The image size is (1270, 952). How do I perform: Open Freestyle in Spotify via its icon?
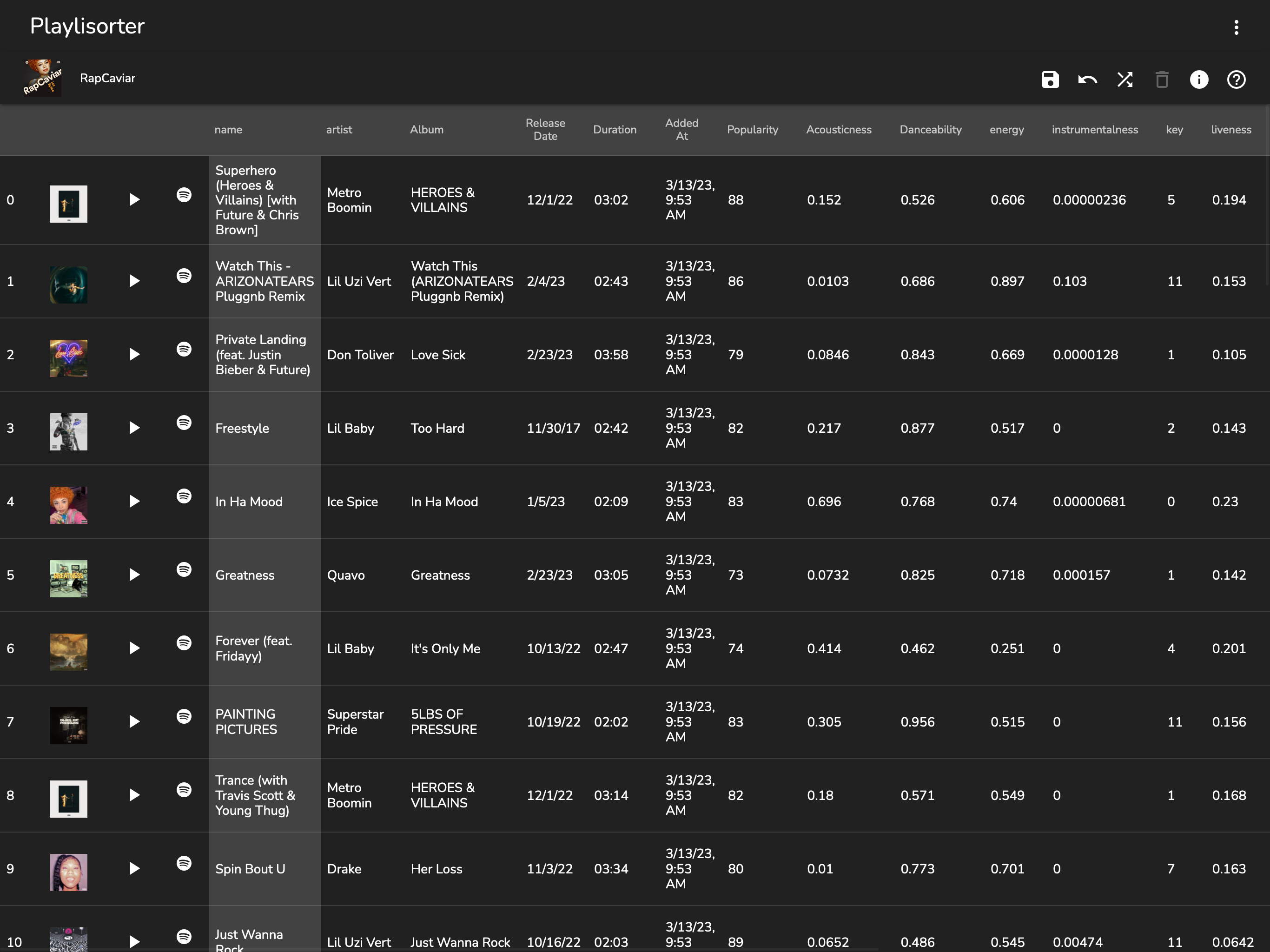click(x=184, y=423)
